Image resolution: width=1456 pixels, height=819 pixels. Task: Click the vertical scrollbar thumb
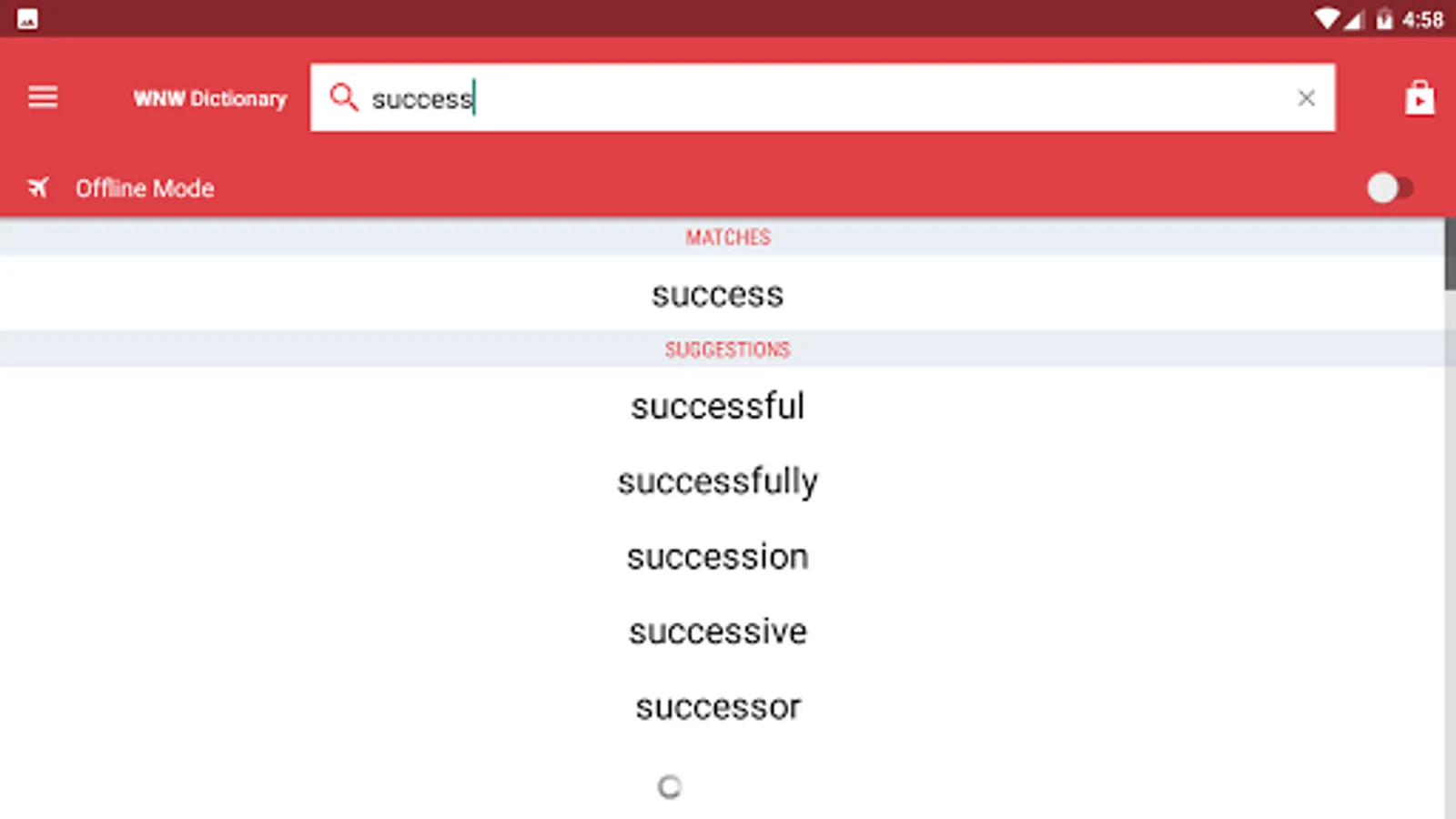[x=1450, y=254]
